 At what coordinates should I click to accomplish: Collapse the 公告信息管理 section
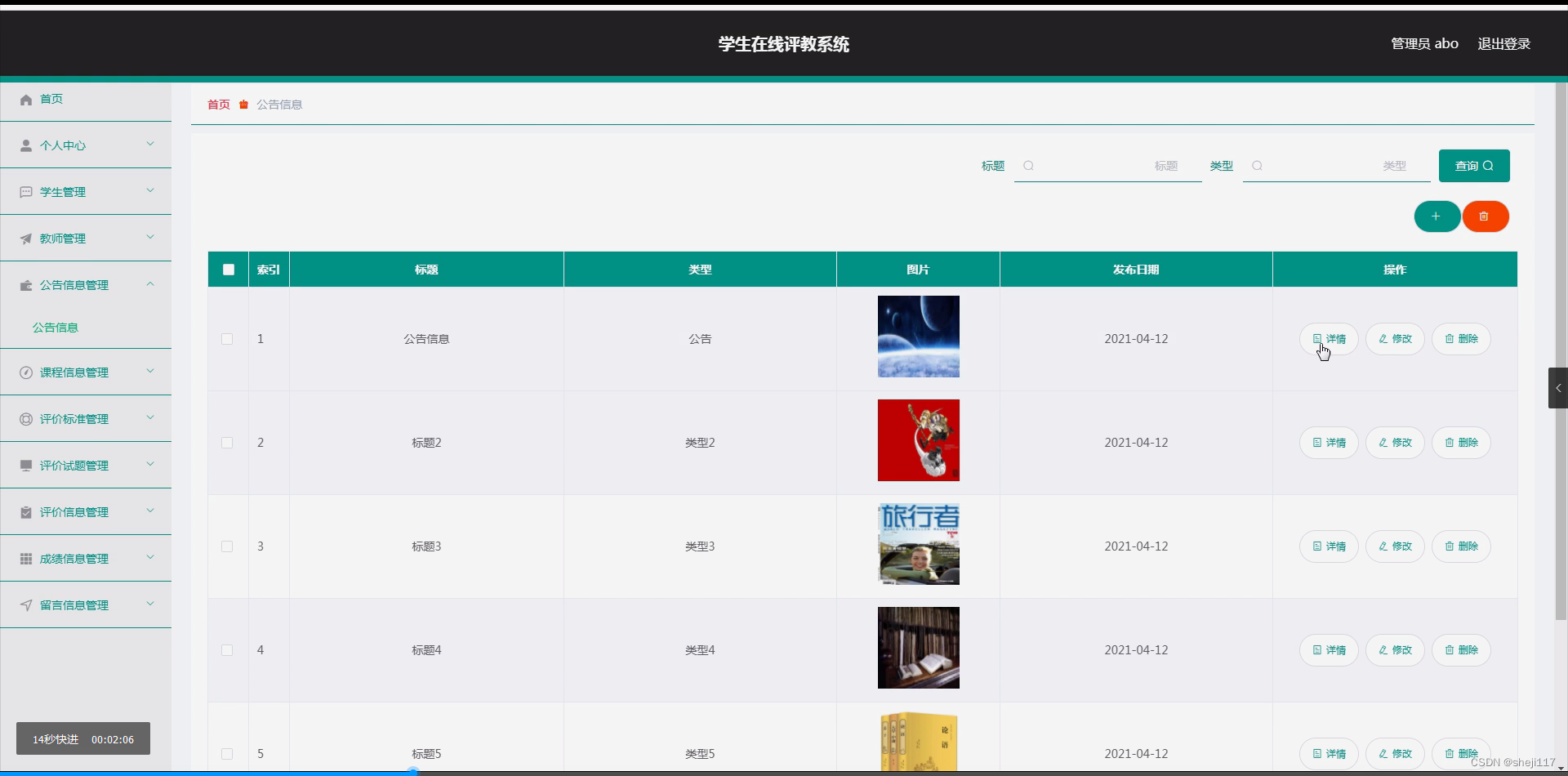[150, 284]
